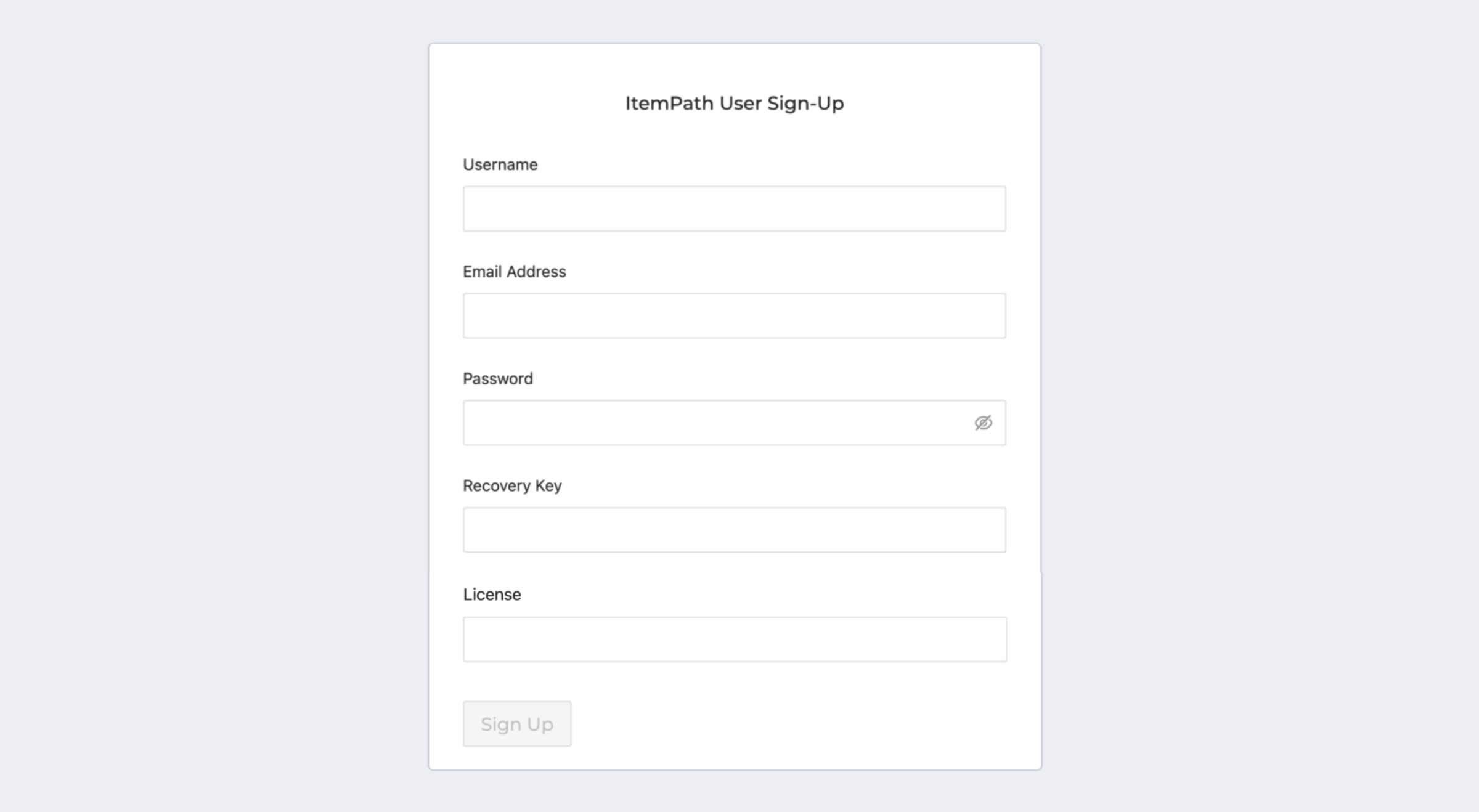This screenshot has width=1479, height=812.
Task: Click the Username input field
Action: (x=734, y=208)
